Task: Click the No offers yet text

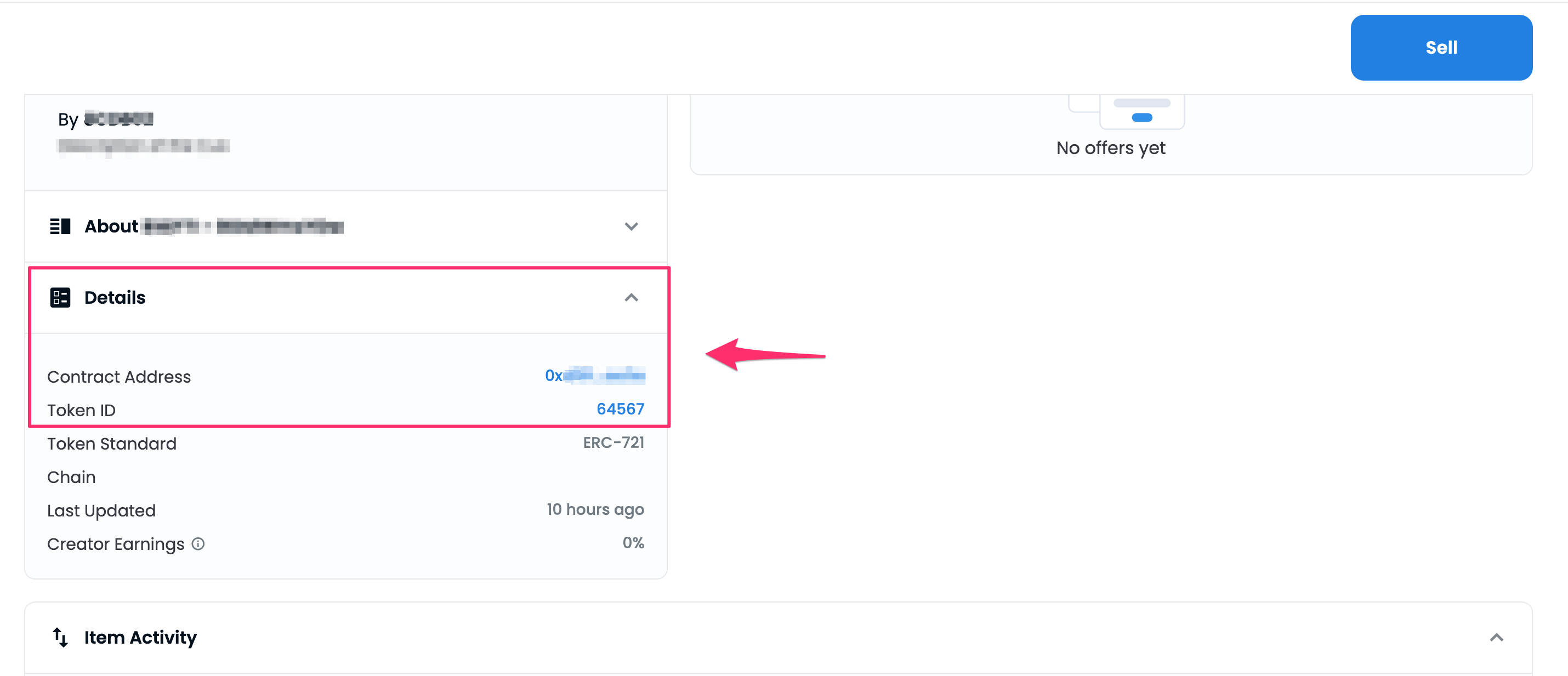Action: pyautogui.click(x=1110, y=148)
